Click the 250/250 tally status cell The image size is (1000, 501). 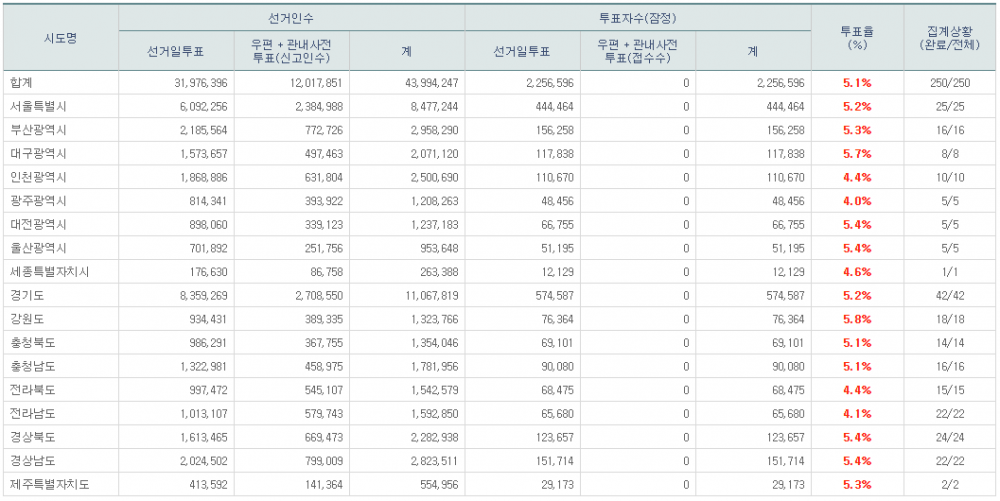(949, 82)
